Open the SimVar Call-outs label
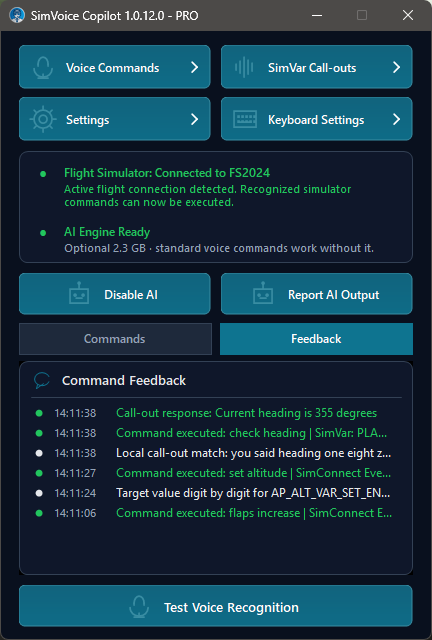 point(312,68)
